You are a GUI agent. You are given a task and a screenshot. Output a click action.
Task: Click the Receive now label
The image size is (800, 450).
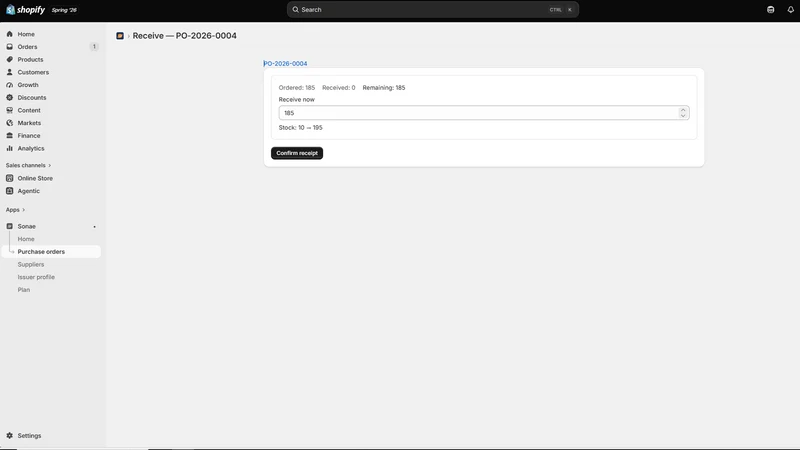coord(296,99)
